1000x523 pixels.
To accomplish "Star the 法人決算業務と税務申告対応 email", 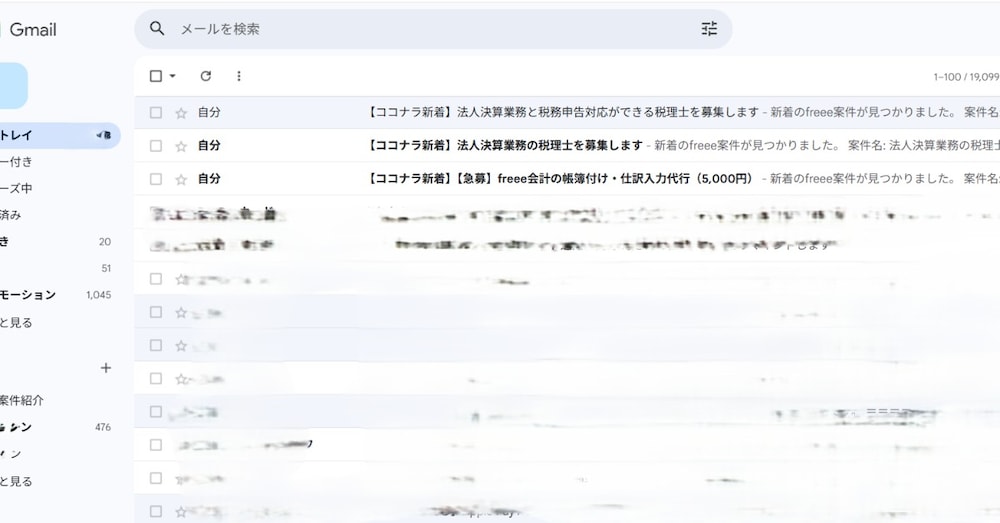I will tap(181, 113).
